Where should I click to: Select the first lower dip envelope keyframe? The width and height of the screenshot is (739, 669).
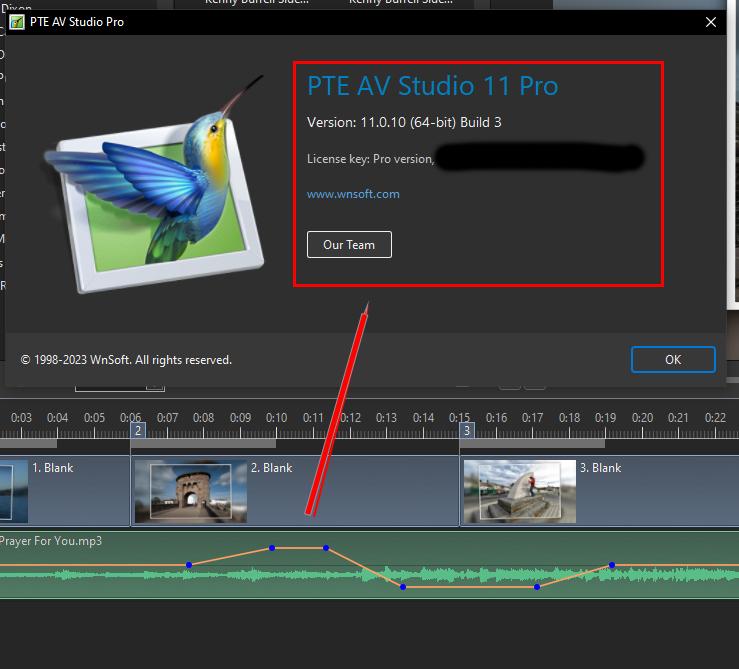pos(403,586)
